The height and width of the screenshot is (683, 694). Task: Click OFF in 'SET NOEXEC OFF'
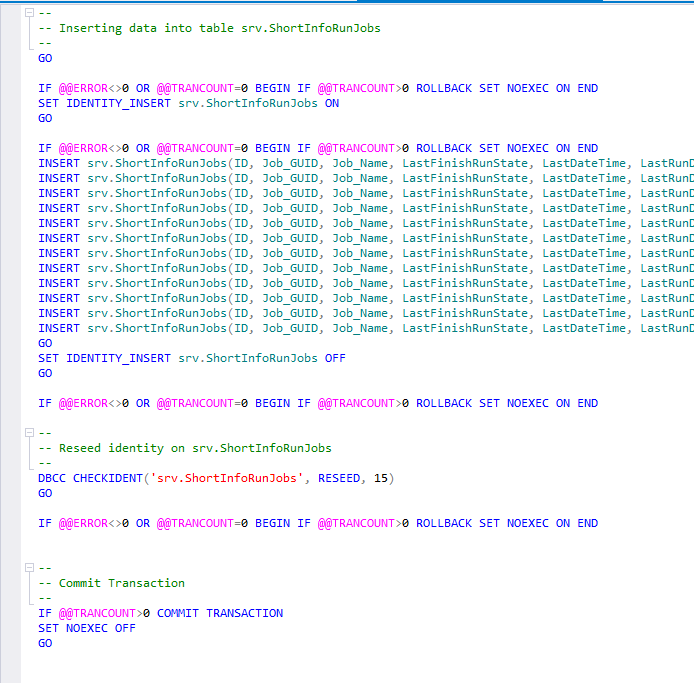(x=125, y=629)
